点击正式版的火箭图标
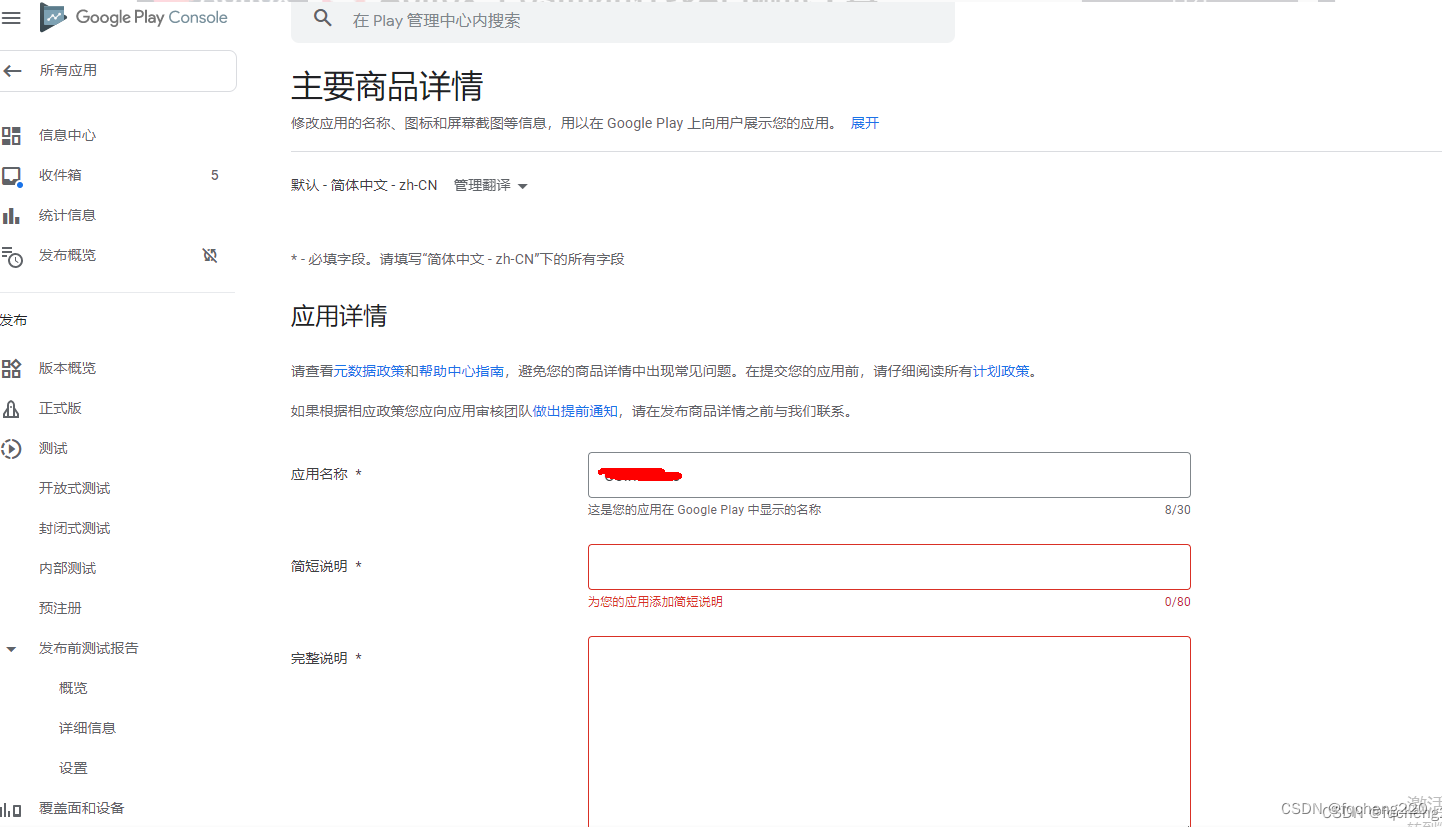Screen dimensions: 1442x827 (x=13, y=407)
